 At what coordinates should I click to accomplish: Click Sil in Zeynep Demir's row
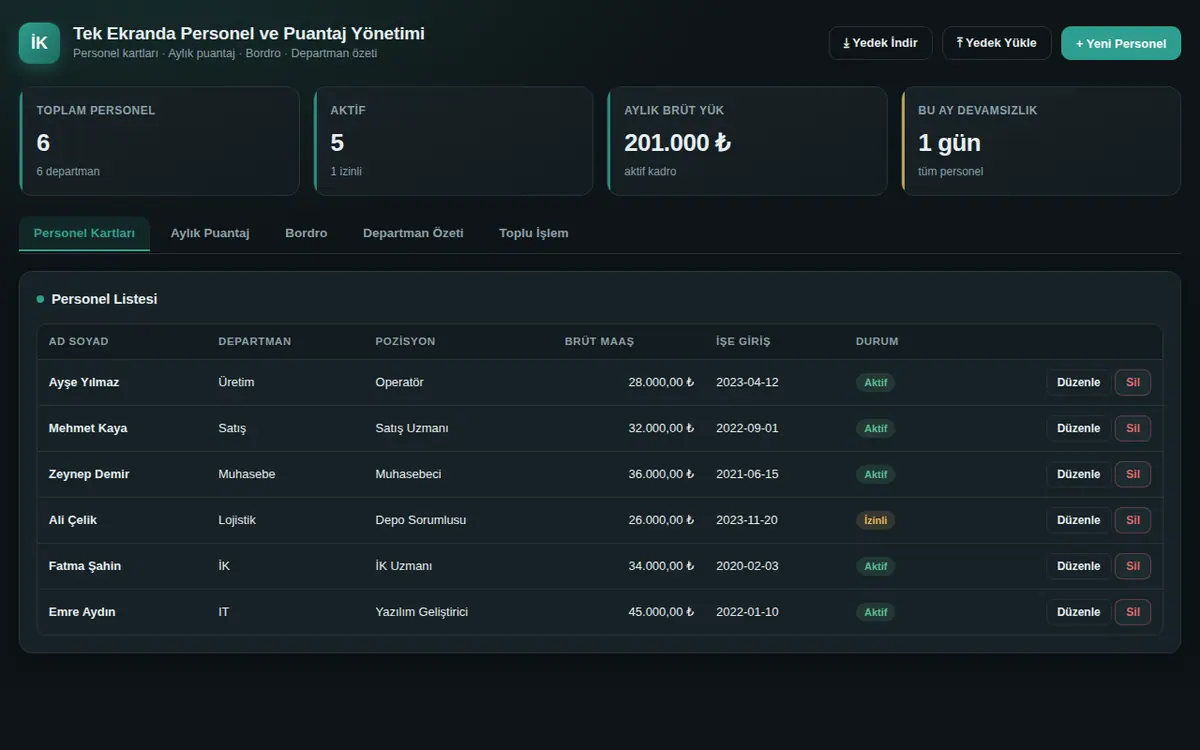(x=1133, y=474)
